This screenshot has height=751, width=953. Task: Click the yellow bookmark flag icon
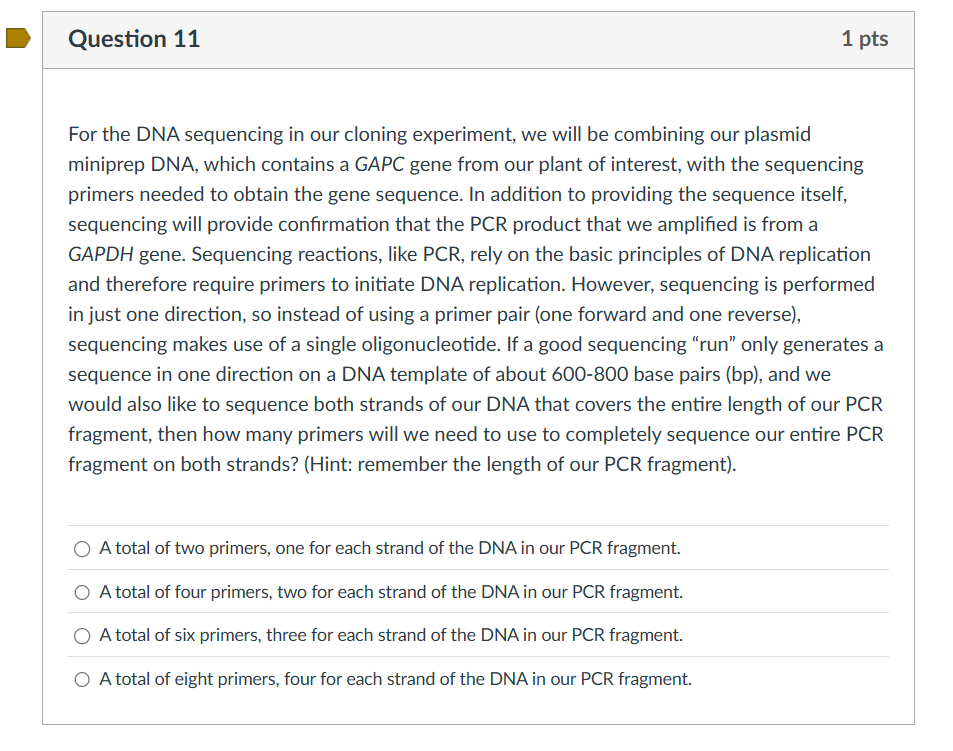tap(16, 37)
